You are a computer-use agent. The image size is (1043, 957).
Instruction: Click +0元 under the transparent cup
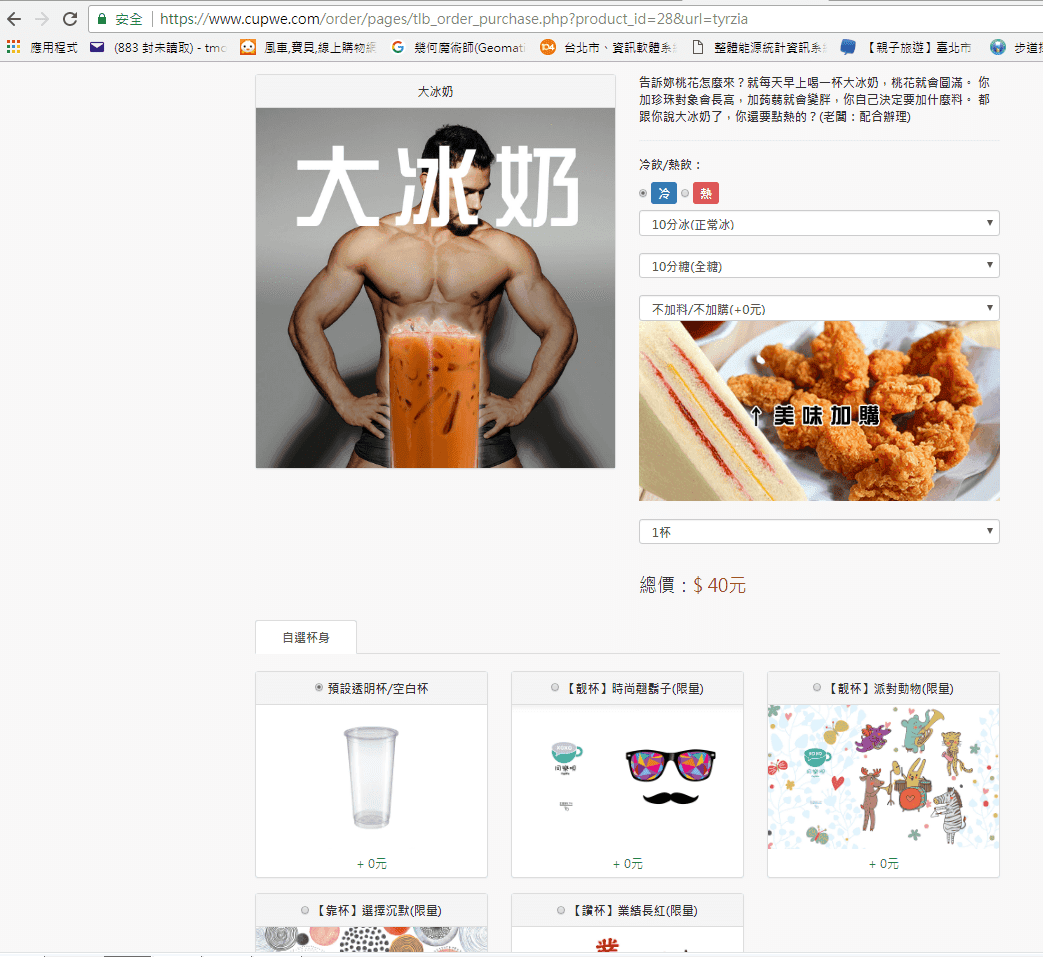click(x=371, y=863)
